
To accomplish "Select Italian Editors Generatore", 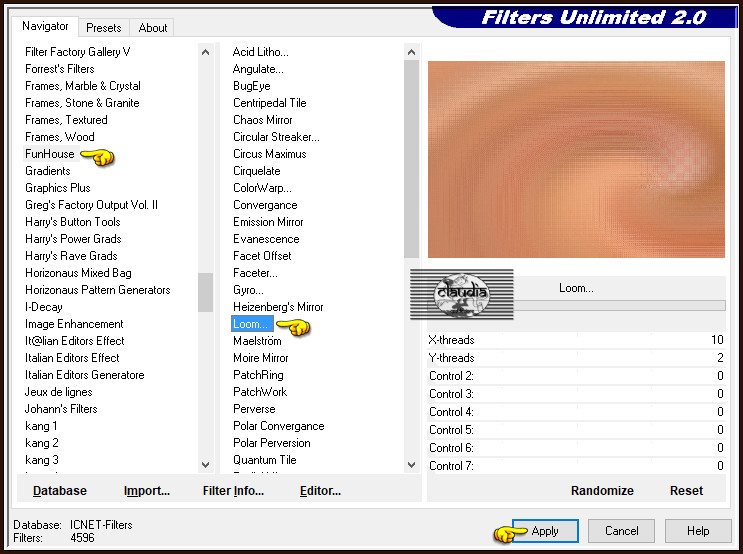I will click(84, 375).
